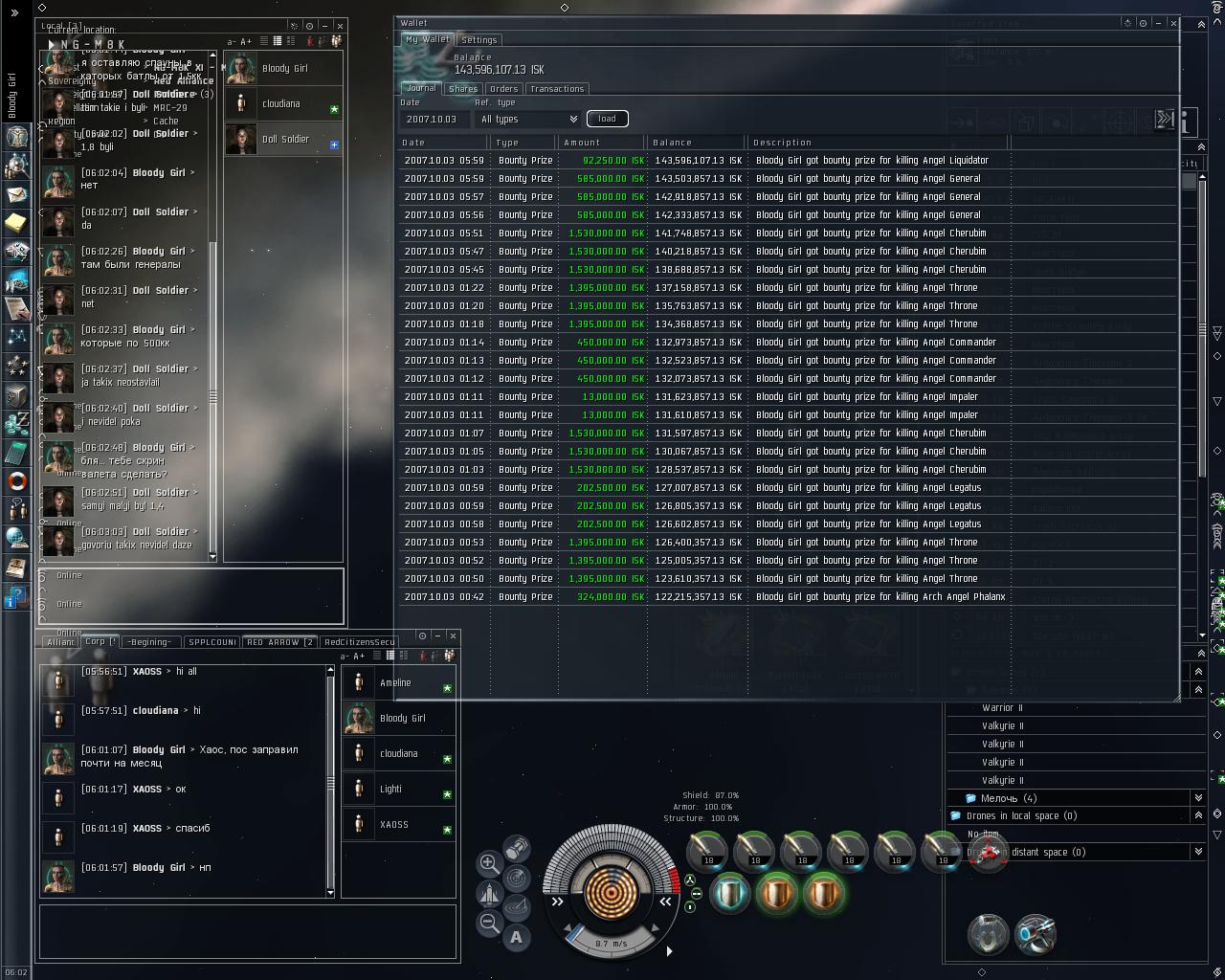
Task: Click the ship speed gauge at 8.7 m/s
Action: coord(612,941)
